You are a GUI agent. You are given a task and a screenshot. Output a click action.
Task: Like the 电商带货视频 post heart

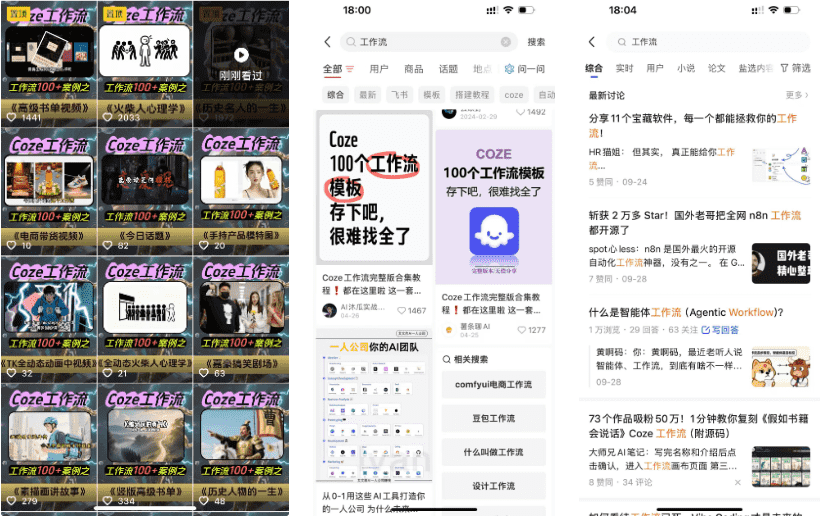[12, 245]
